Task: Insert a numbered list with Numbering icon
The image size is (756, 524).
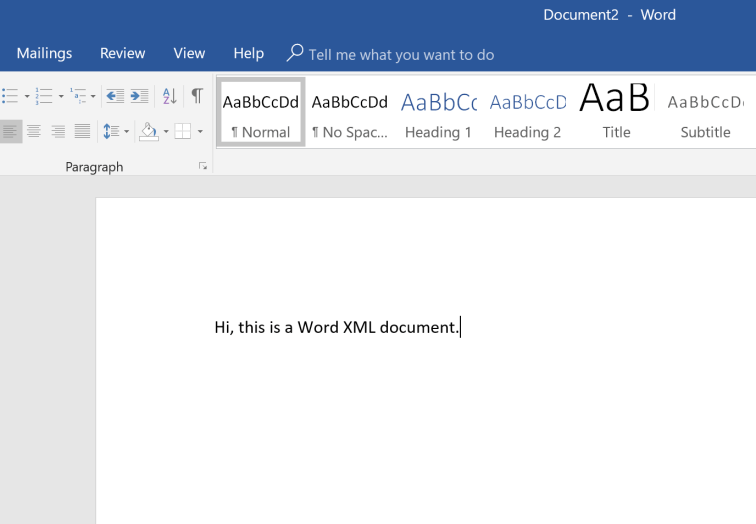Action: point(43,96)
